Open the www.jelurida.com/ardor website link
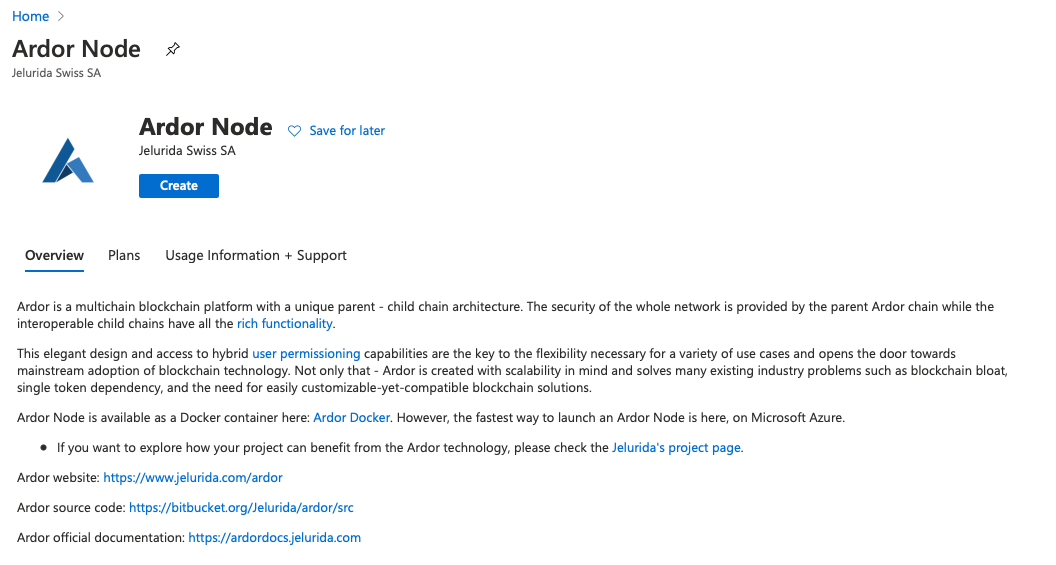1056x565 pixels. pos(193,478)
